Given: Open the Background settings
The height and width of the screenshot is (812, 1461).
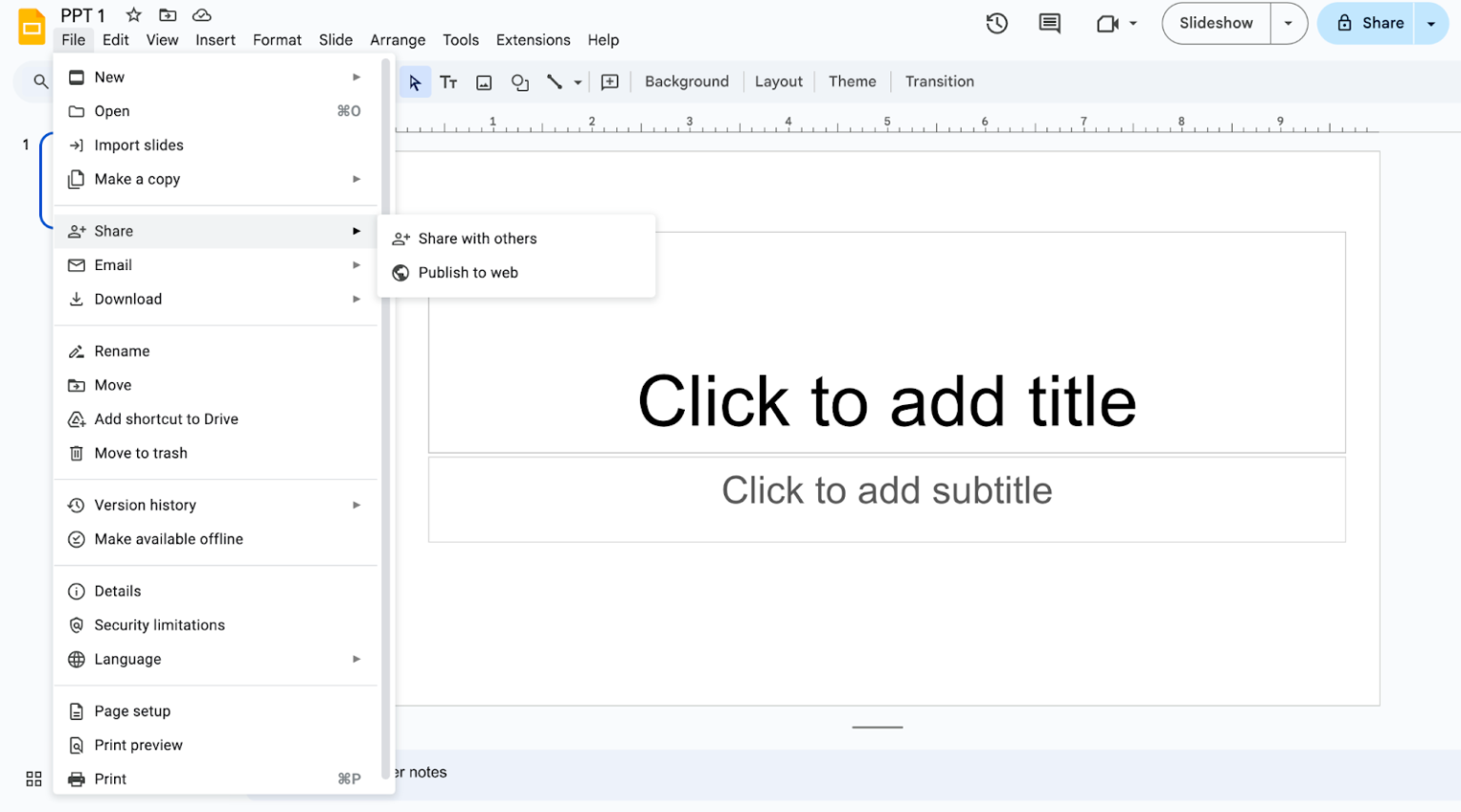Looking at the screenshot, I should 687,82.
